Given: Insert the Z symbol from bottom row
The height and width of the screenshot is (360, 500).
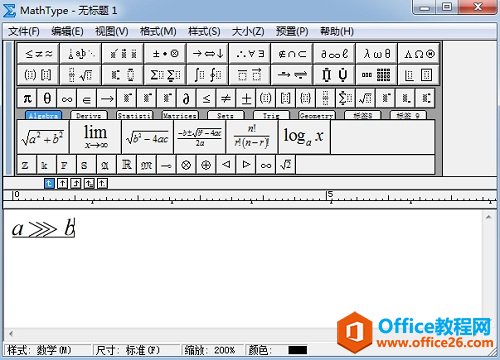Looking at the screenshot, I should point(27,165).
